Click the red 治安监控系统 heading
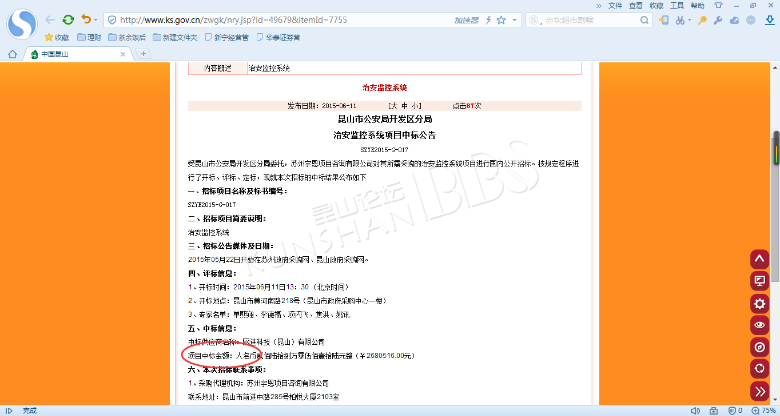Screen dimensions: 780x416 [385, 88]
